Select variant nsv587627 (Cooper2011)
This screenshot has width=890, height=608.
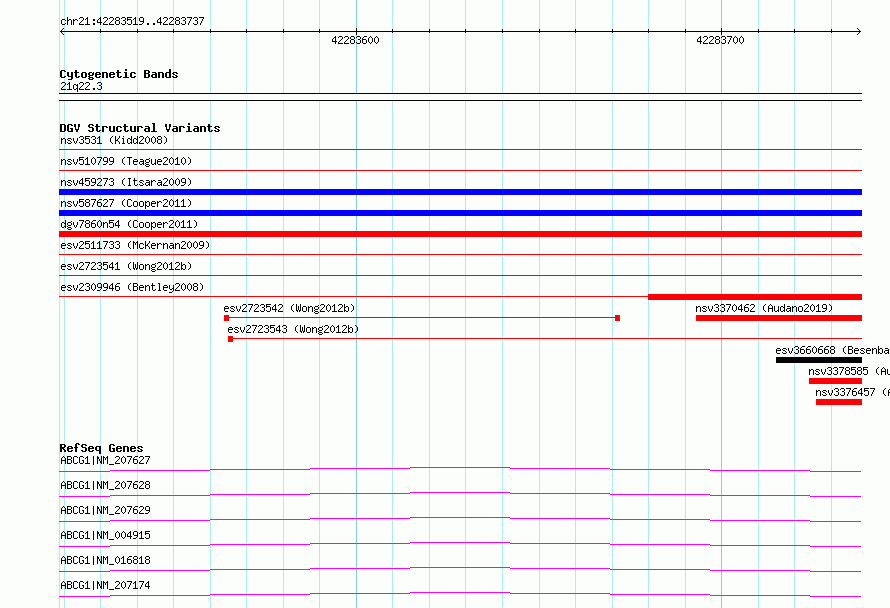point(126,203)
